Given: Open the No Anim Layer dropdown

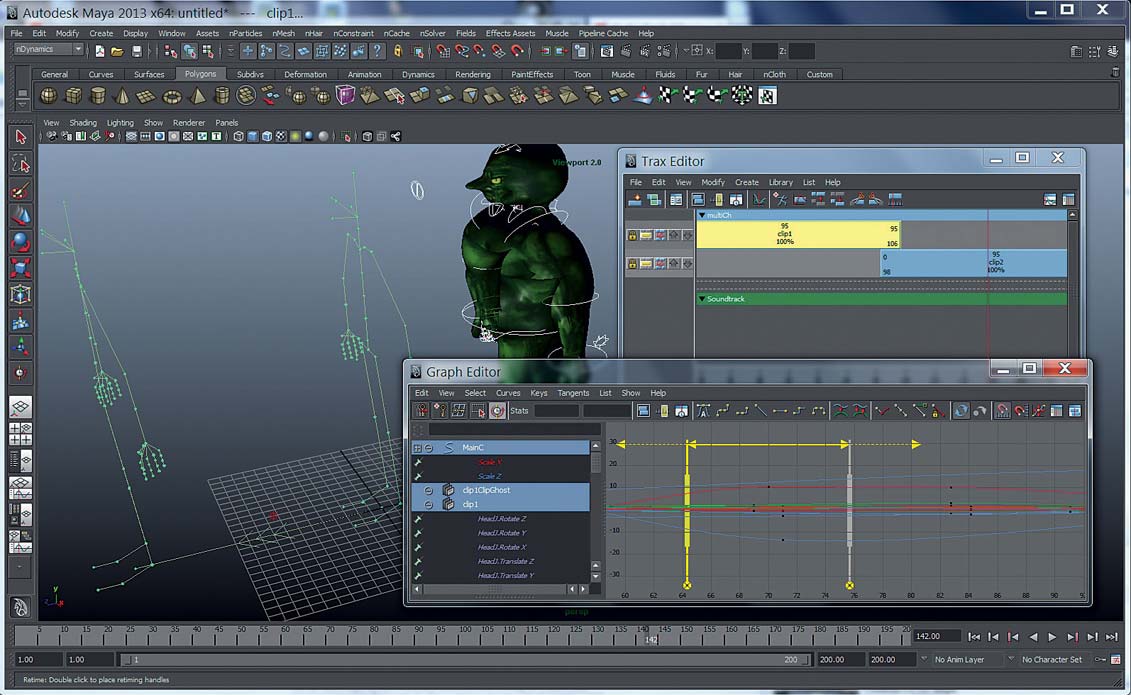Looking at the screenshot, I should pyautogui.click(x=924, y=659).
